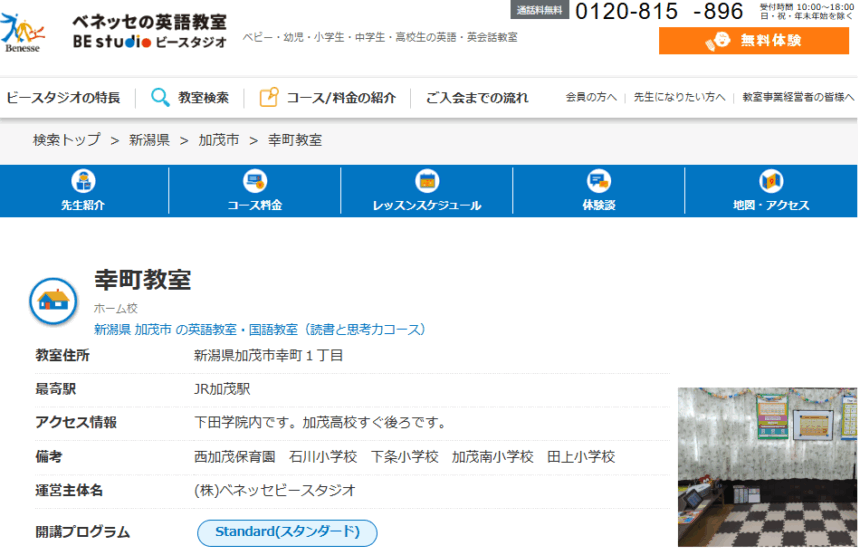Go to 新潟県 breadcrumb link
This screenshot has height=555, width=860.
149,140
